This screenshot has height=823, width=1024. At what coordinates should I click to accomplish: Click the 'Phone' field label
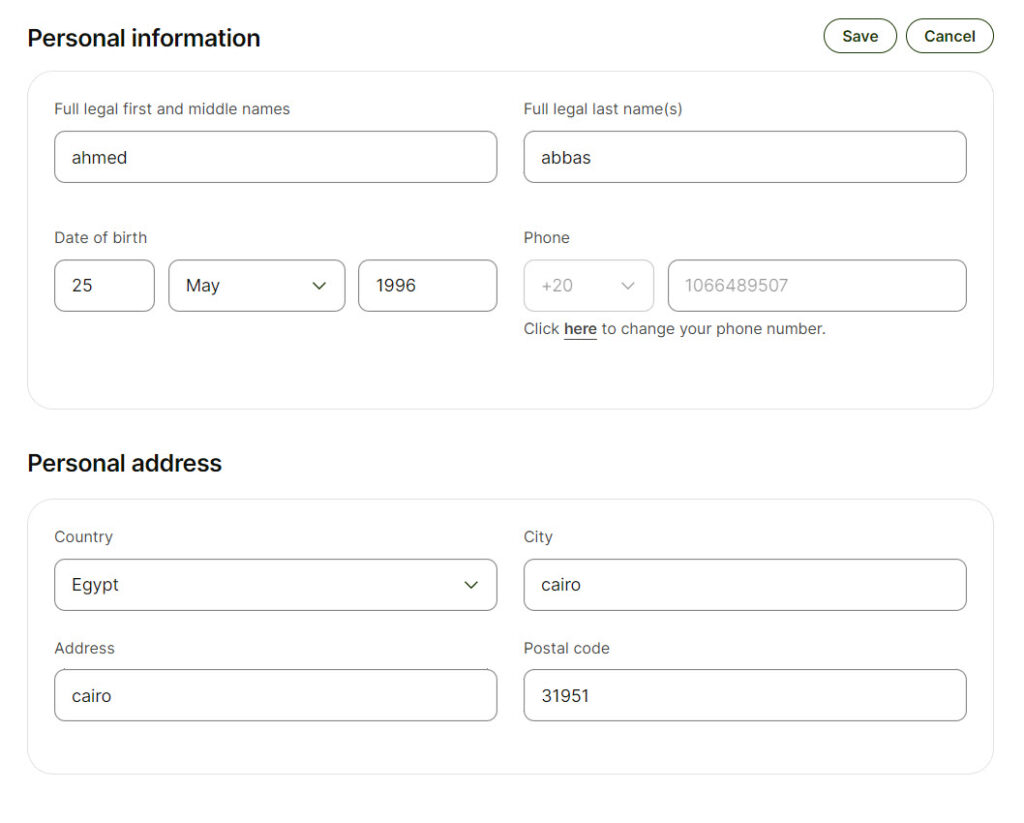[x=547, y=238]
